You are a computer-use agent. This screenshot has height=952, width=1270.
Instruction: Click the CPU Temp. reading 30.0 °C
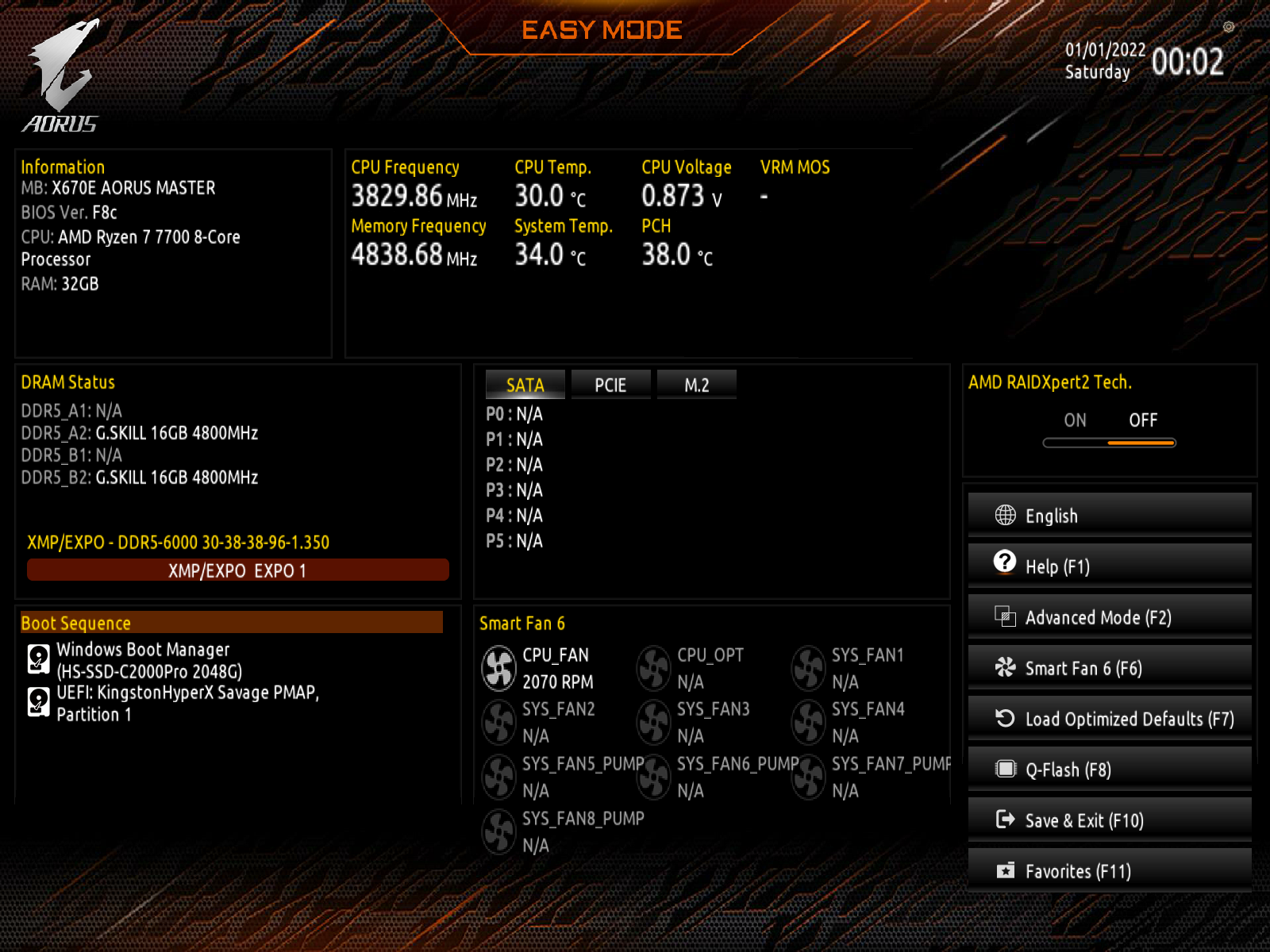coord(550,195)
